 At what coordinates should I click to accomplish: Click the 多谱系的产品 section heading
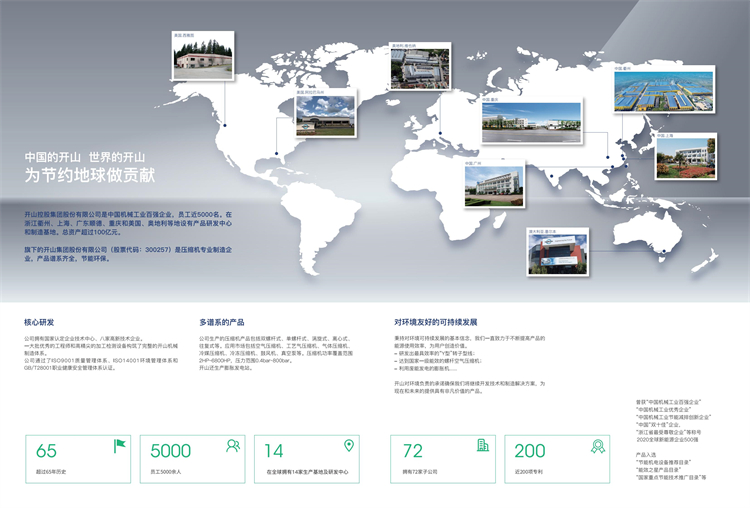click(222, 323)
